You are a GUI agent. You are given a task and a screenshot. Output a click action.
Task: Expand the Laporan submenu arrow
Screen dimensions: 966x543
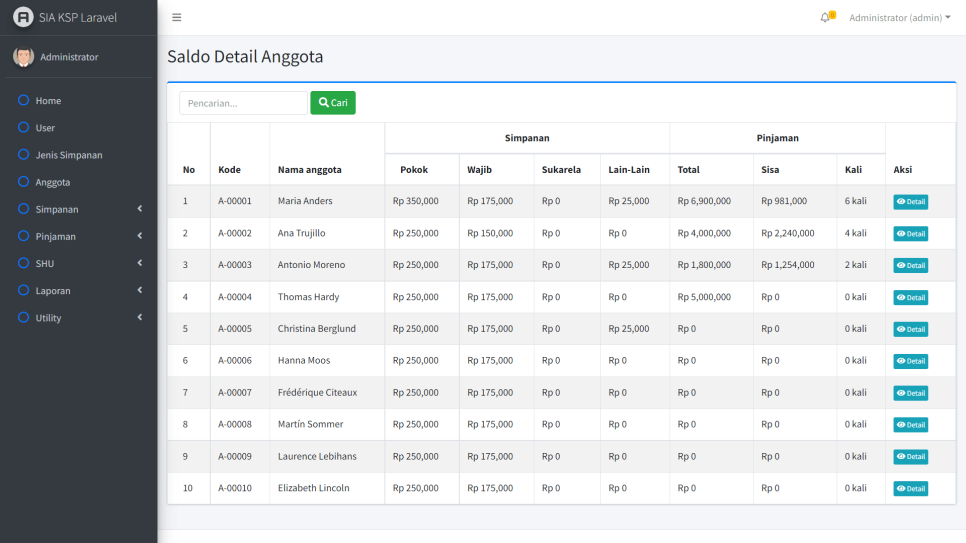pos(140,290)
